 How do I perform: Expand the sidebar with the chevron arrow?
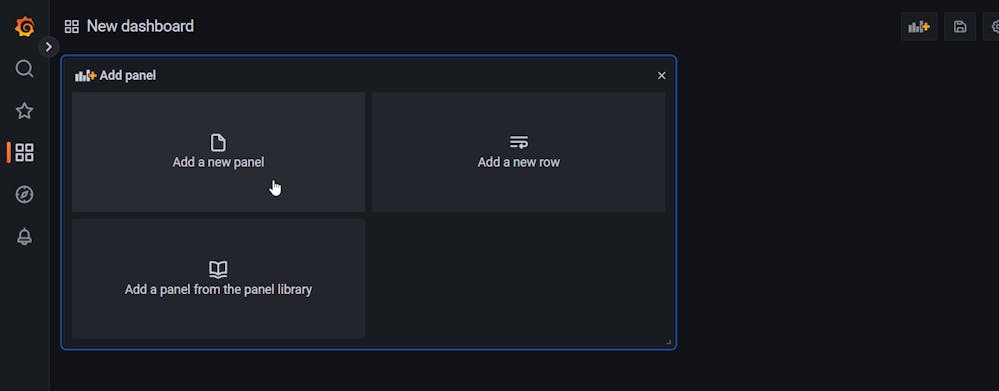point(48,46)
